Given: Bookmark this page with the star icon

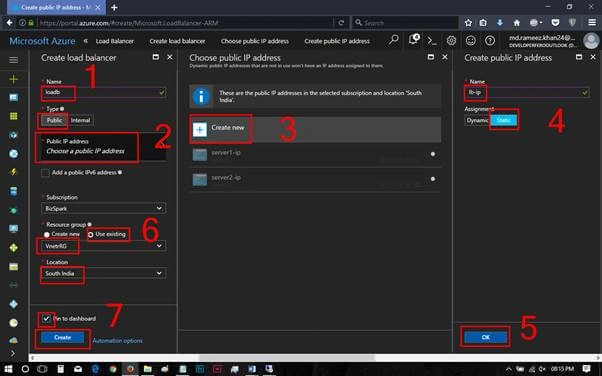Looking at the screenshot, I should point(468,23).
